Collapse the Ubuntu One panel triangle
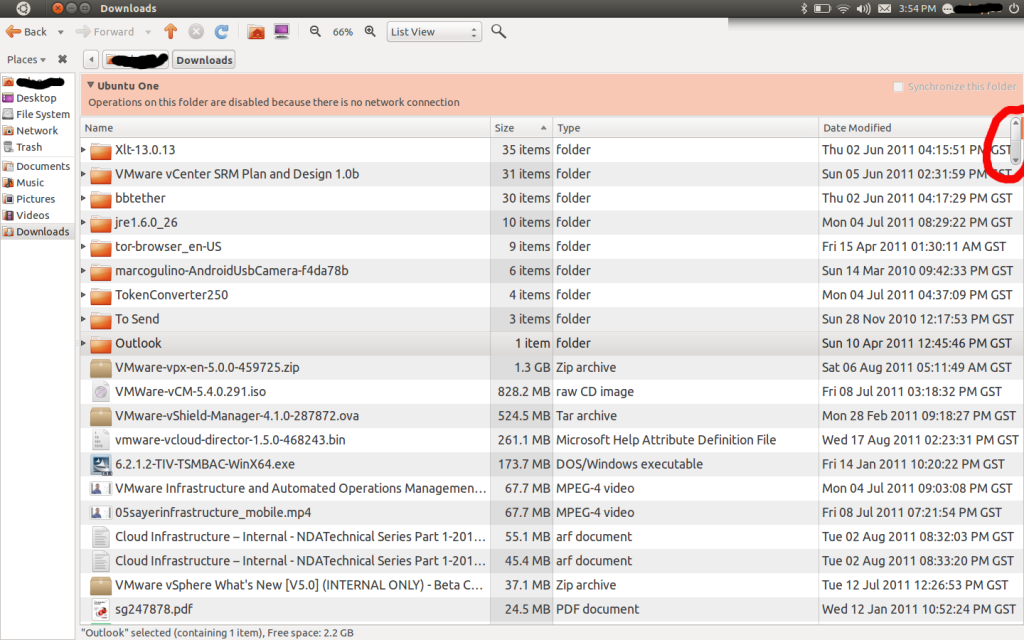This screenshot has width=1024, height=640. coord(91,86)
